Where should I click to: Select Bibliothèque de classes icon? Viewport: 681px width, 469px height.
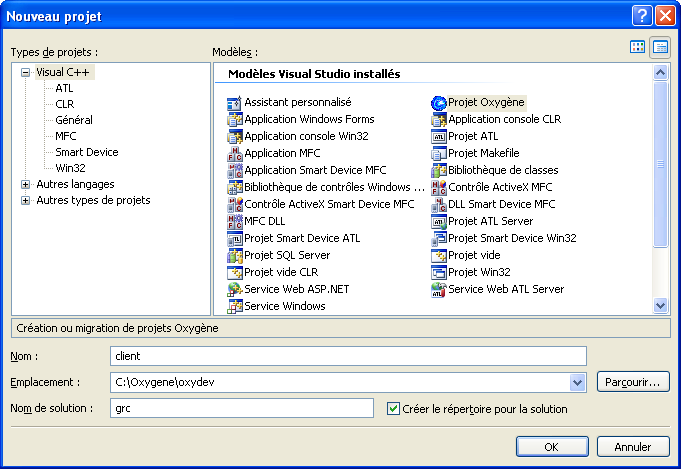(x=438, y=170)
